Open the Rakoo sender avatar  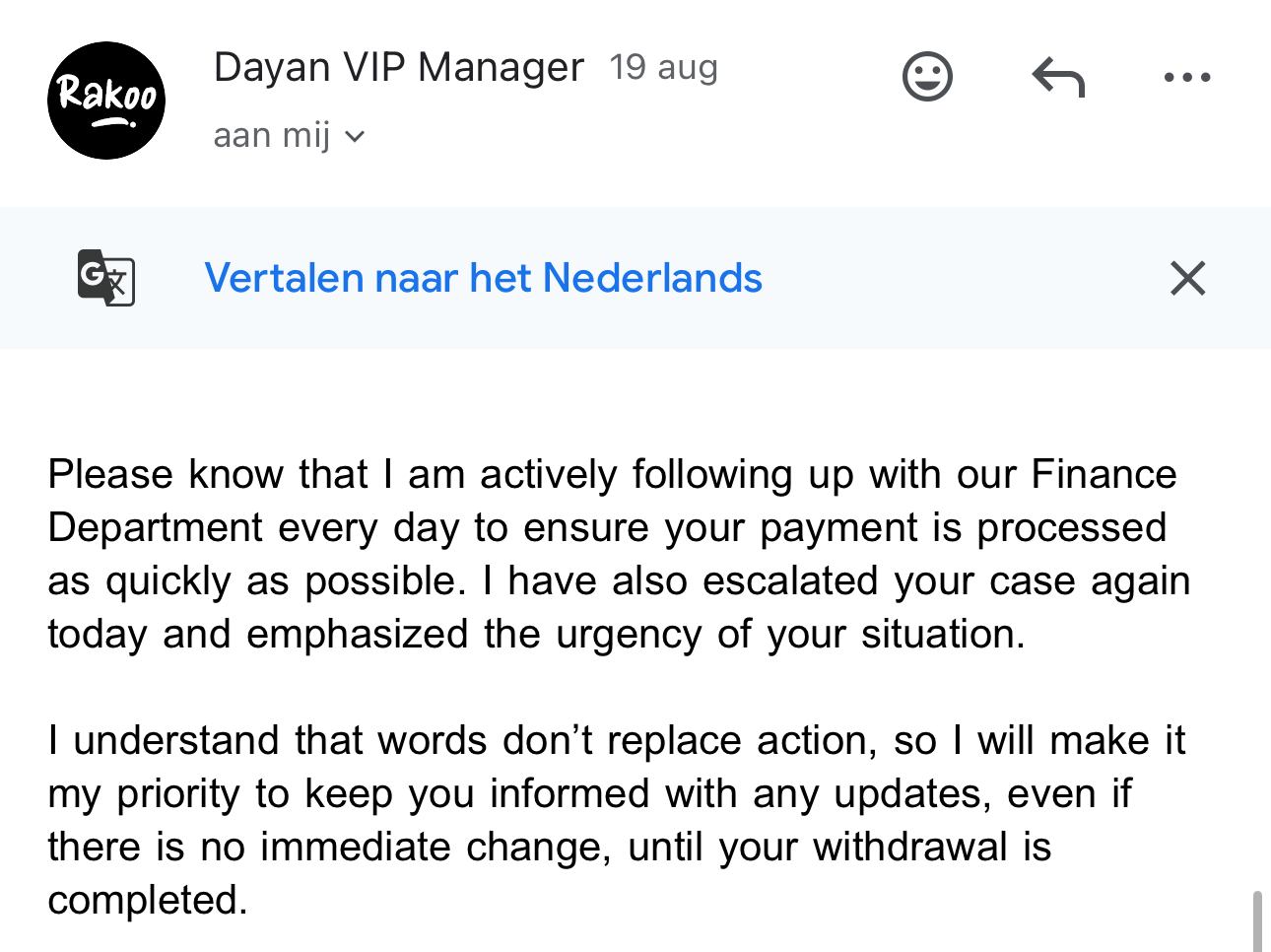(106, 101)
